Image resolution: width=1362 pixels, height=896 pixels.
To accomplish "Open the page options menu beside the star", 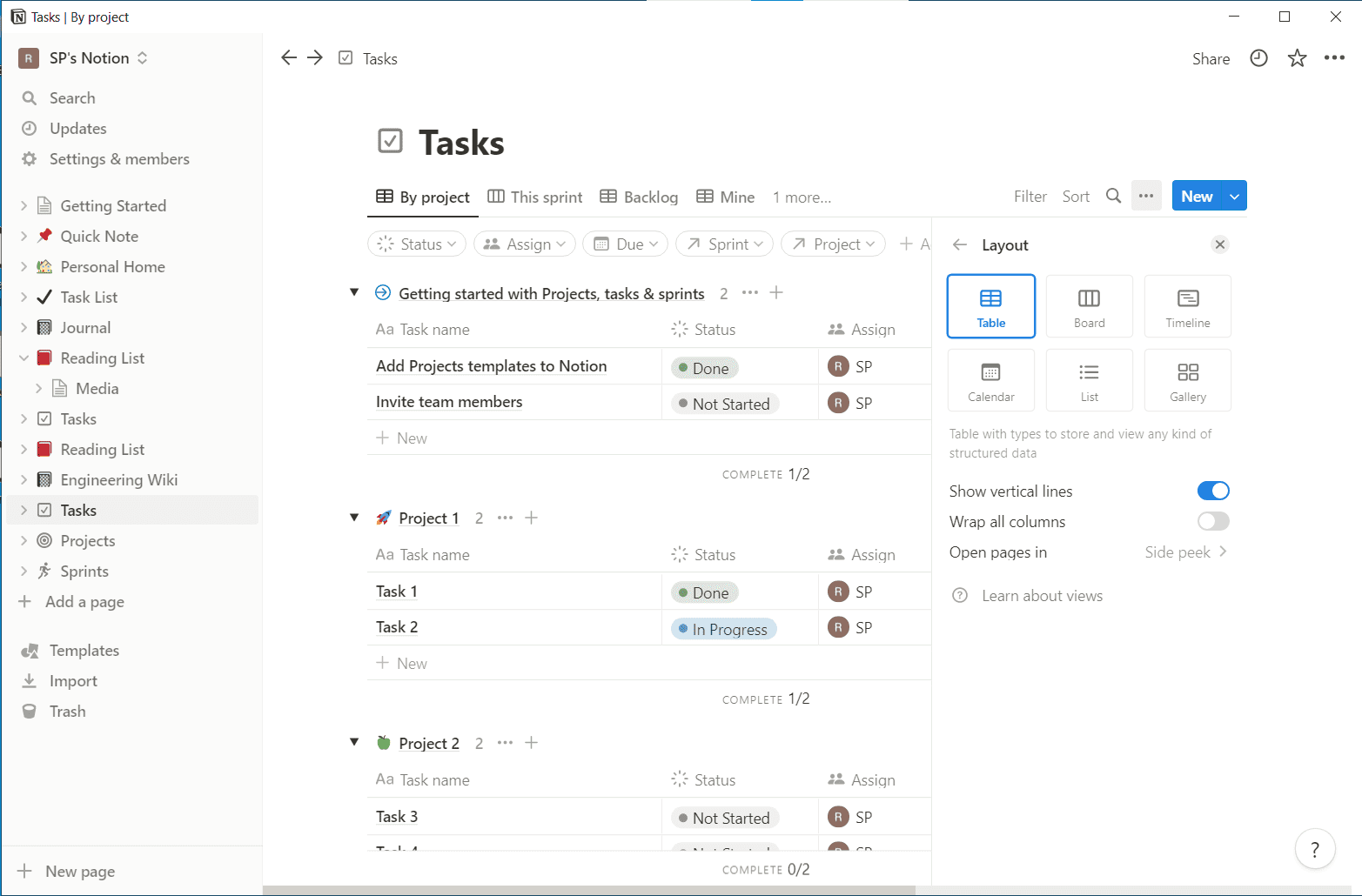I will [1334, 58].
